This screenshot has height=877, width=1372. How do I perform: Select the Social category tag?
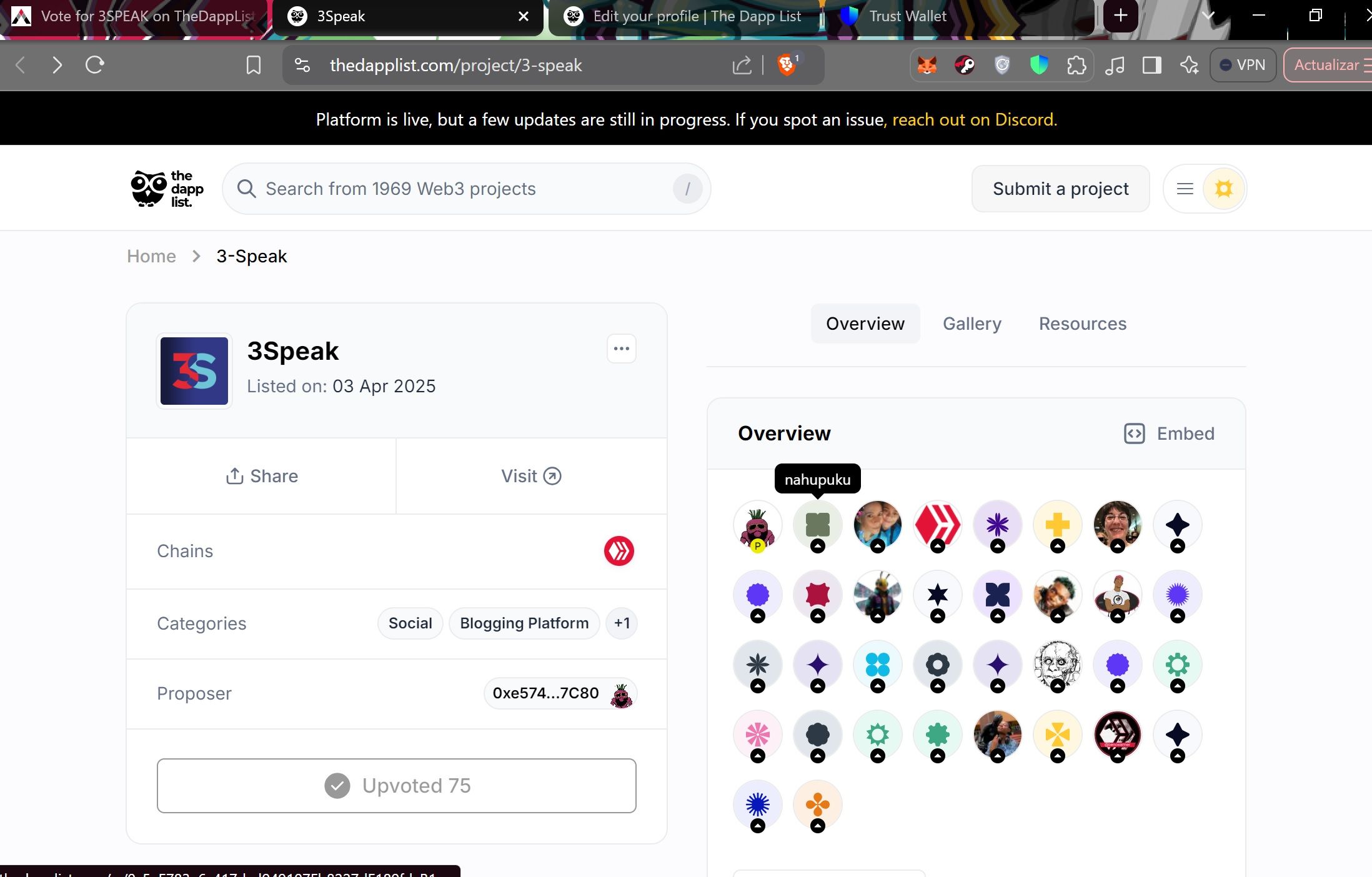pyautogui.click(x=410, y=623)
